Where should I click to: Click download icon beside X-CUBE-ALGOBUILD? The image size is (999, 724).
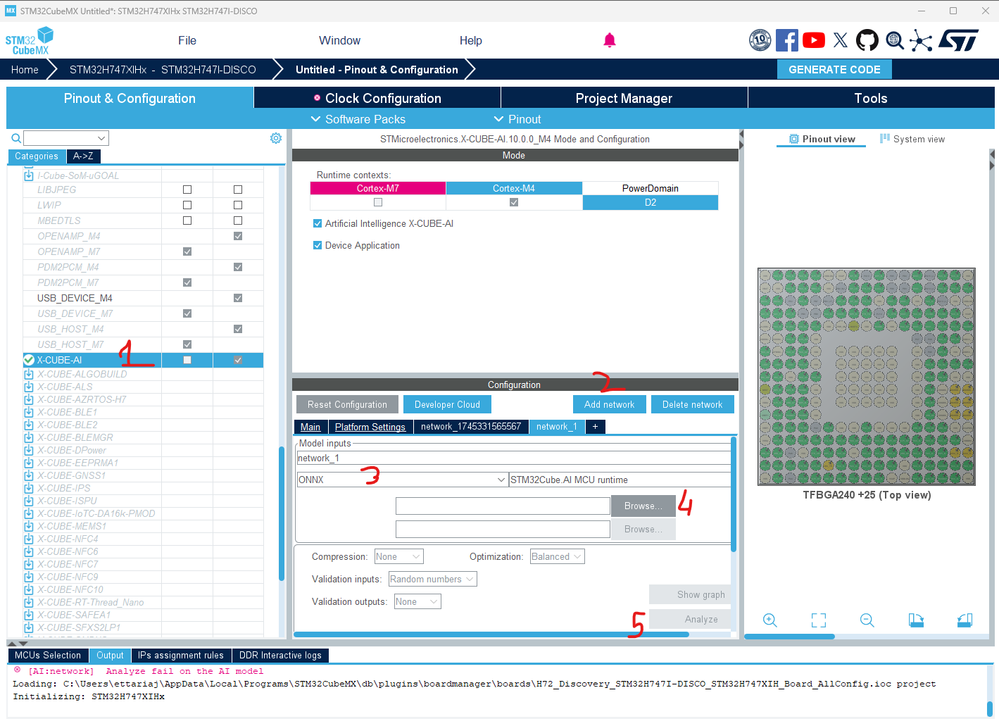[x=29, y=374]
